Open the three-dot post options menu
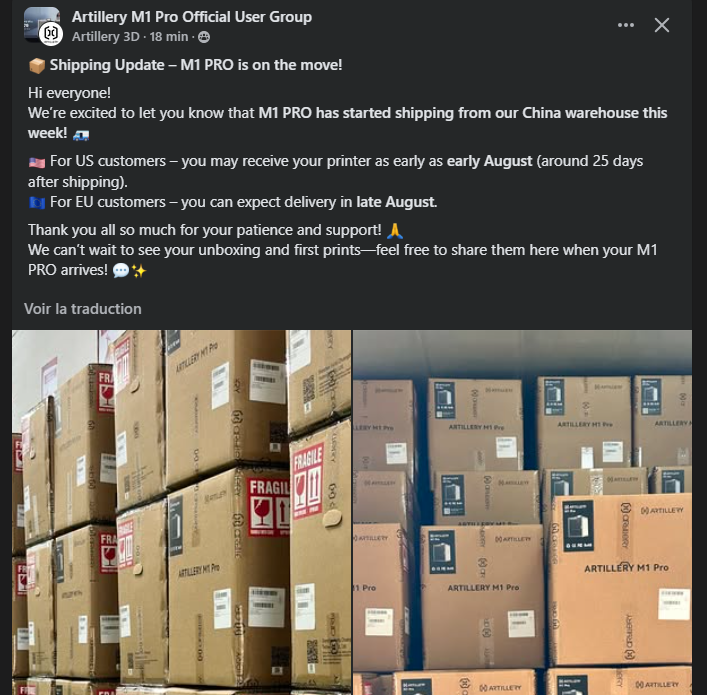This screenshot has width=707, height=695. [625, 25]
